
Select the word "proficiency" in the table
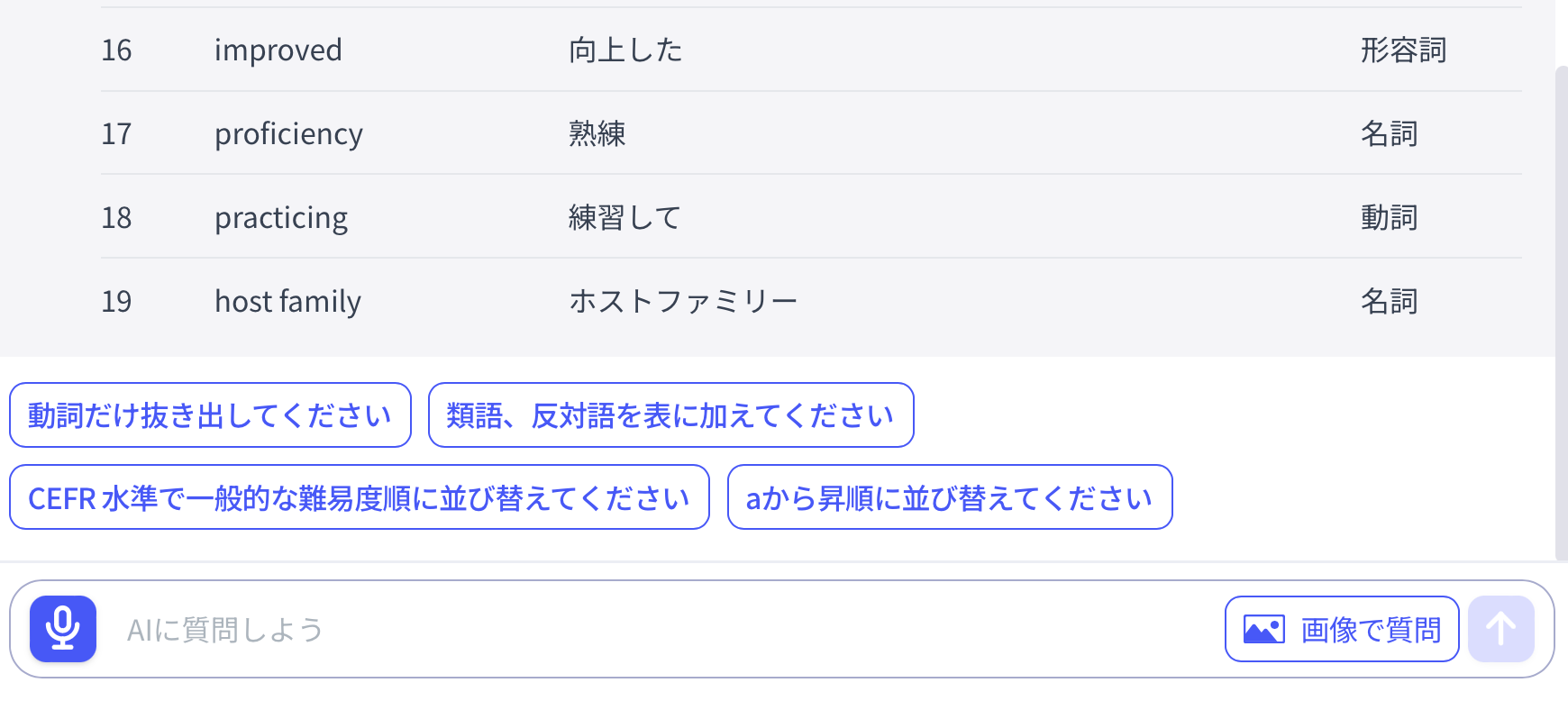tap(288, 134)
